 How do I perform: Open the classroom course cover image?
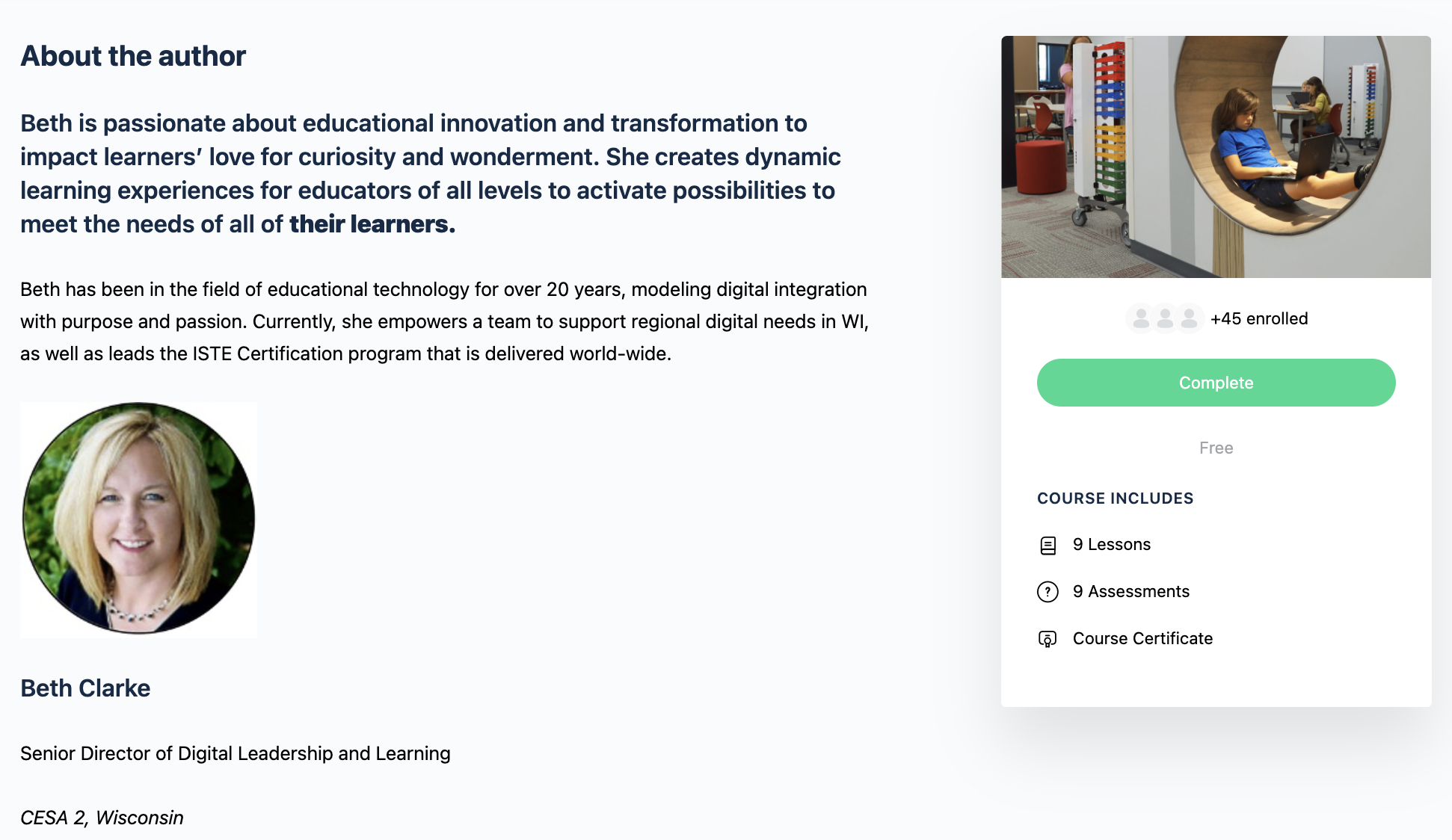tap(1216, 157)
